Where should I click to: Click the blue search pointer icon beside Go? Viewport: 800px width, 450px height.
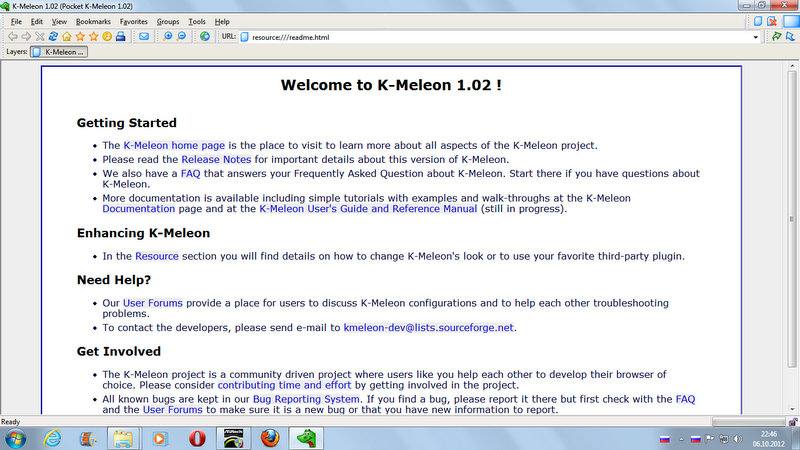790,37
